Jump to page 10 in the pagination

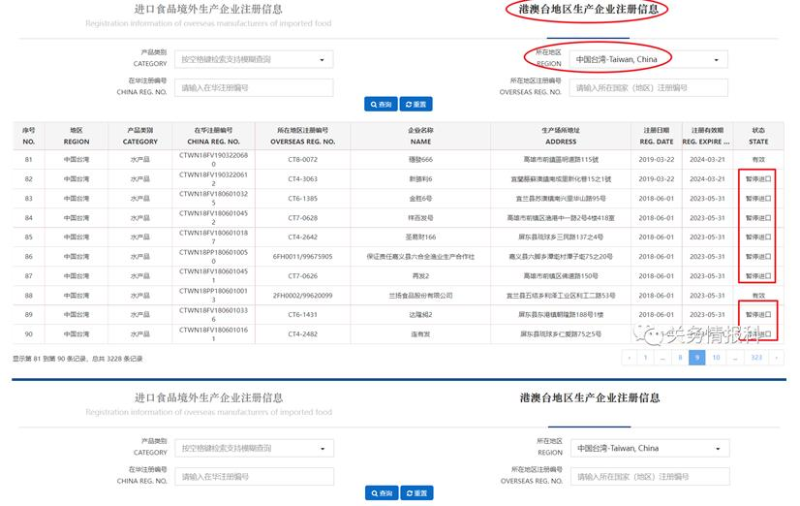point(716,357)
